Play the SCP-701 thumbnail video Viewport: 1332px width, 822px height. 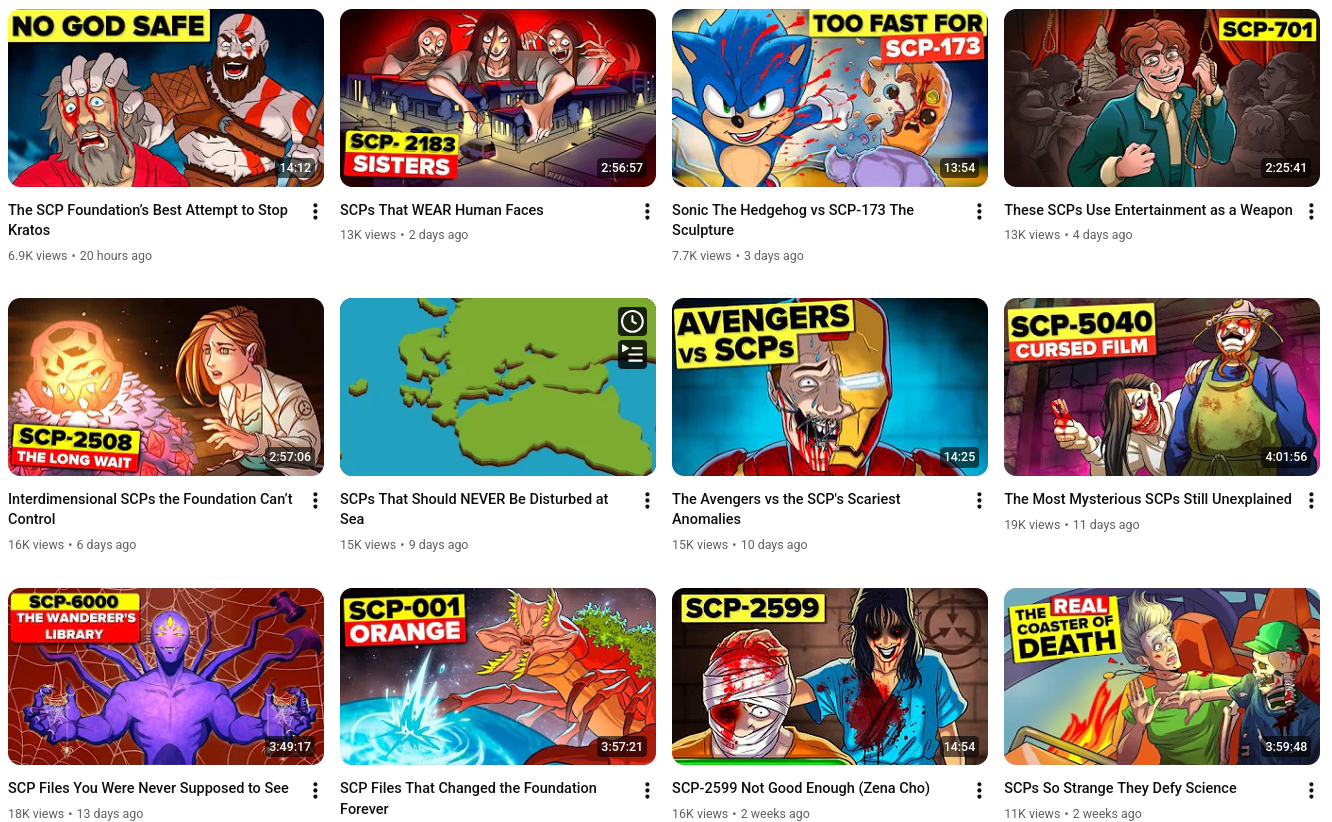(x=1162, y=98)
